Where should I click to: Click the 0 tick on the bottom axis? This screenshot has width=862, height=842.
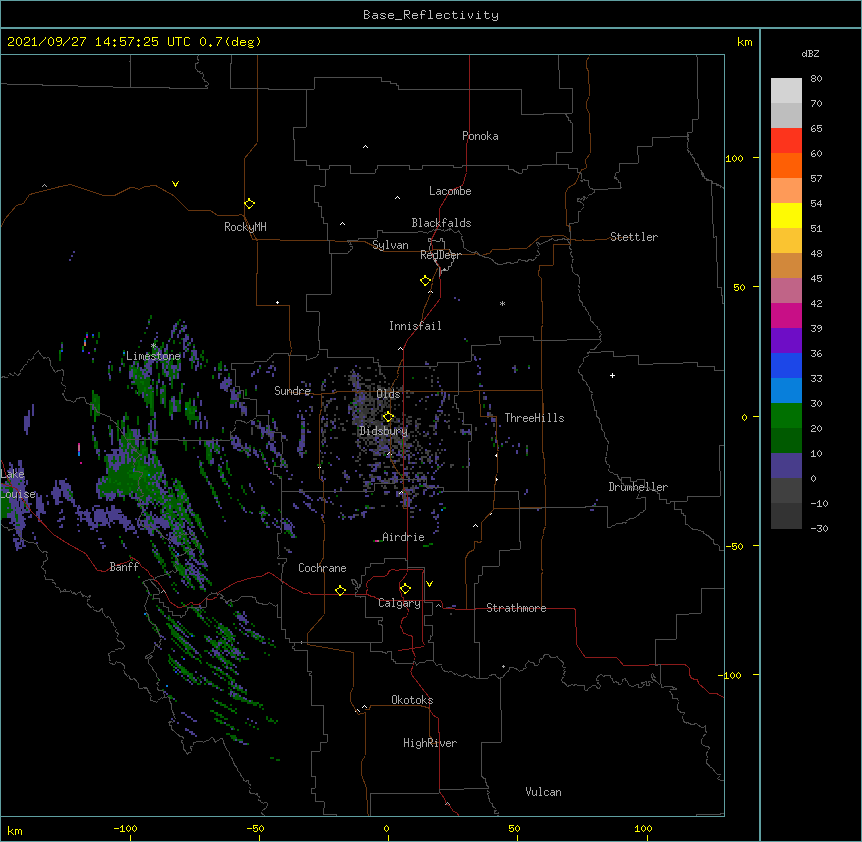(386, 829)
